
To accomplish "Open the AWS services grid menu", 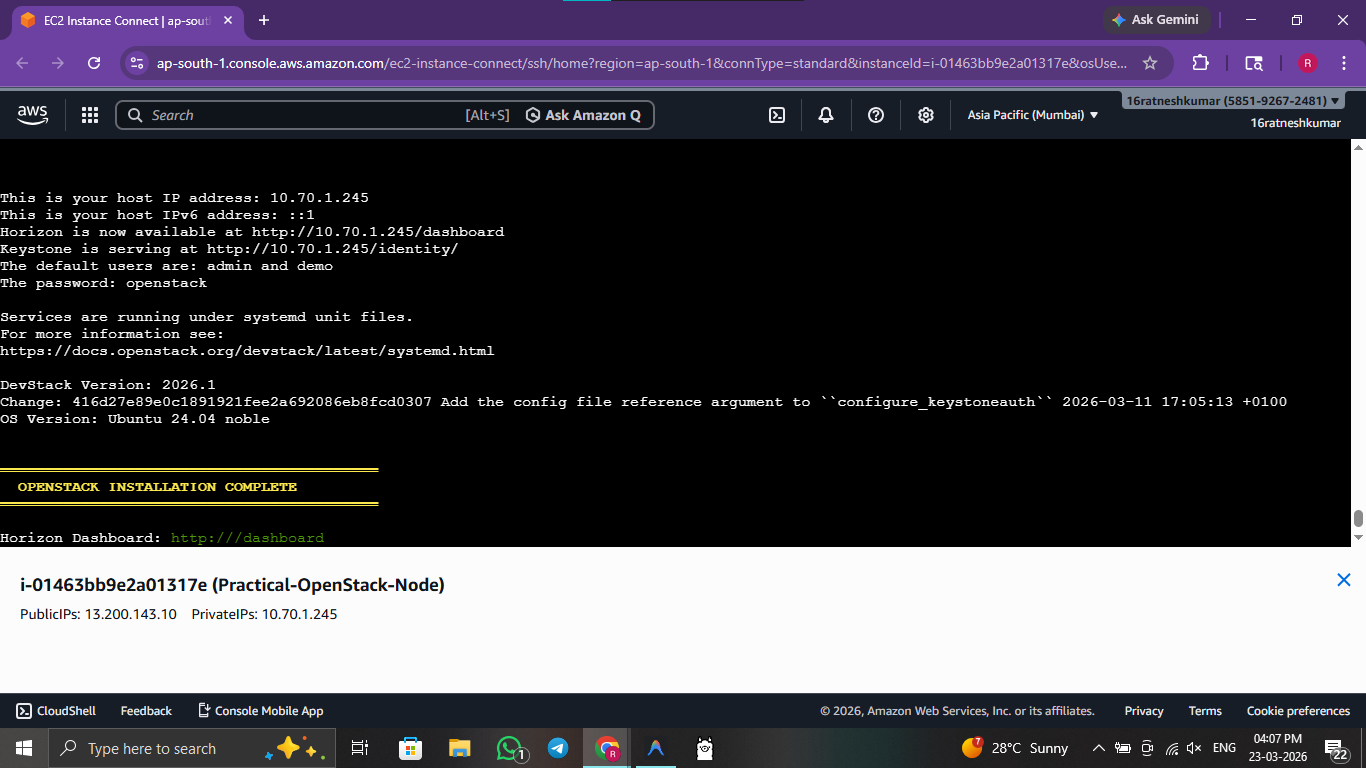I will pos(90,115).
